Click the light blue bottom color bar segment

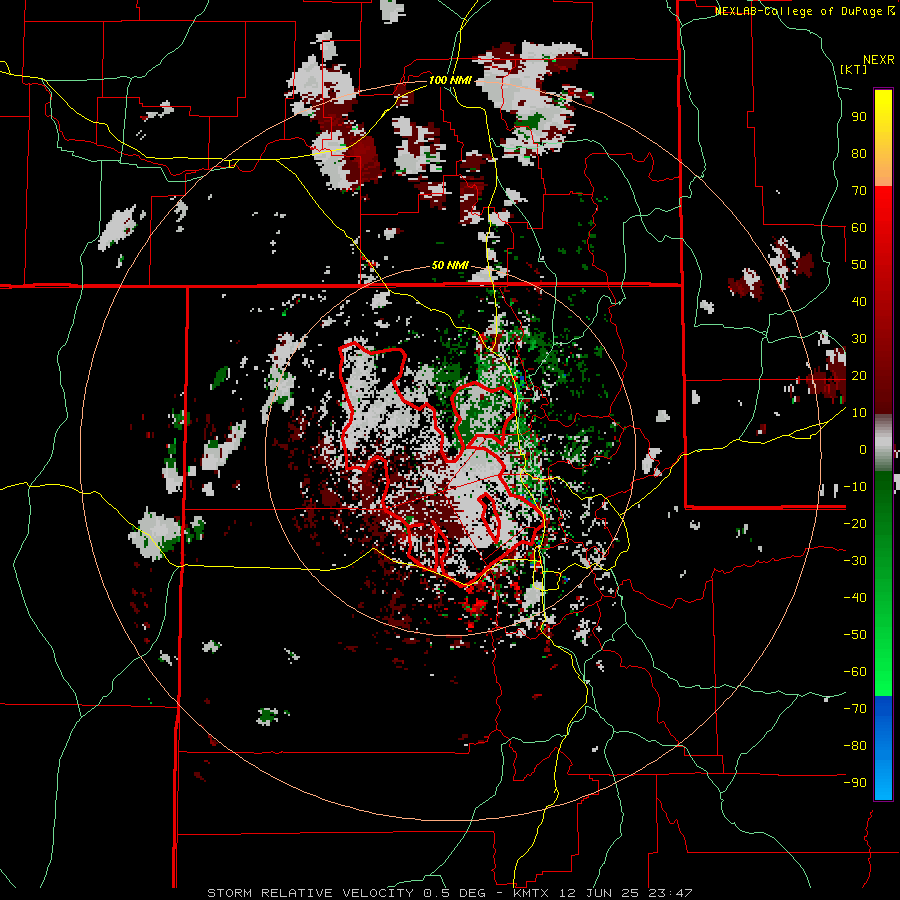tap(883, 781)
